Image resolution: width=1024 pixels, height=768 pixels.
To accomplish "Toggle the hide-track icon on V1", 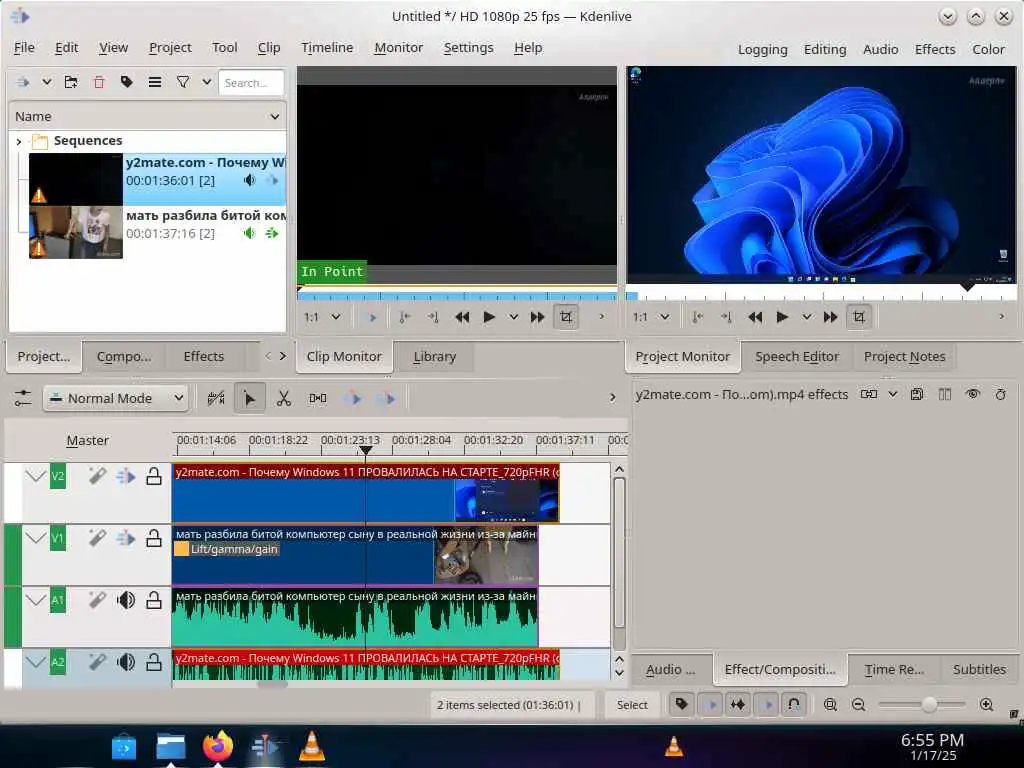I will pos(125,538).
